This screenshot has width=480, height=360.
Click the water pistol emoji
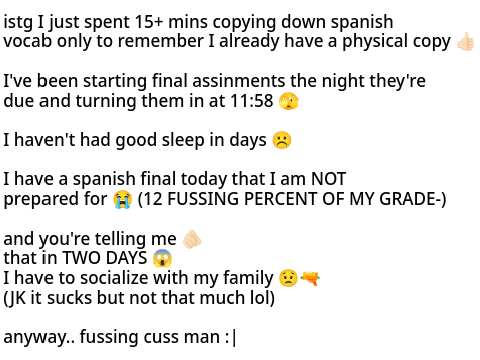pos(310,278)
